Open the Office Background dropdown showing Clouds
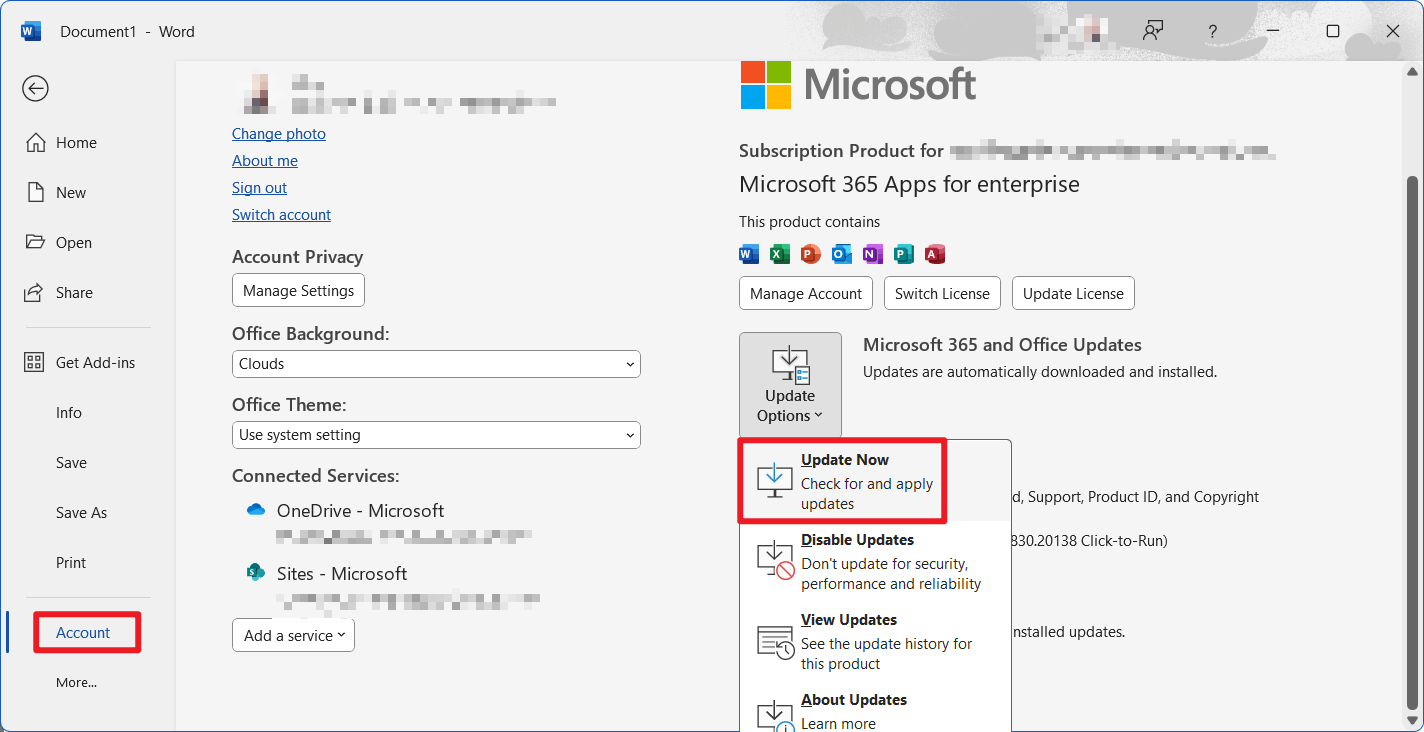The height and width of the screenshot is (732, 1424). coord(436,364)
